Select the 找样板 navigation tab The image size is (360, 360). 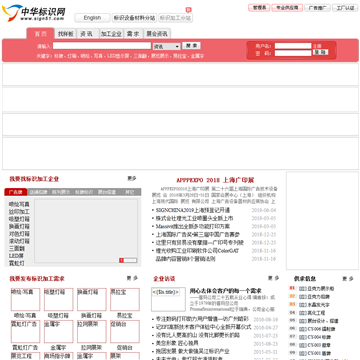65,34
